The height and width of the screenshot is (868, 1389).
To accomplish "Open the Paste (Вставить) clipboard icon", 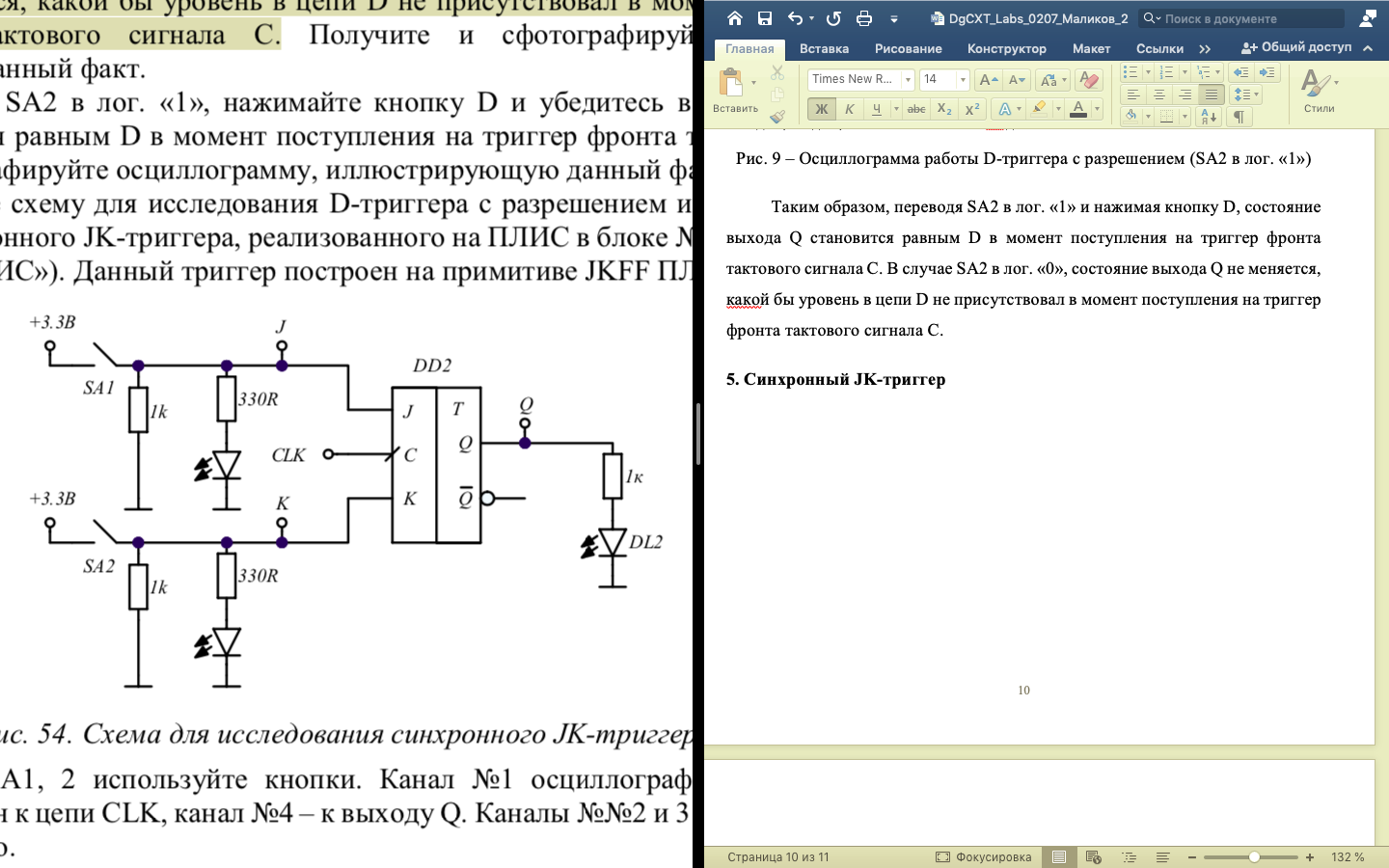I will (732, 83).
